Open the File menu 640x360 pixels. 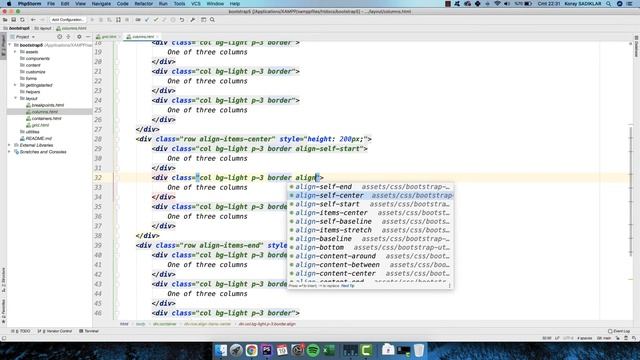pos(51,4)
